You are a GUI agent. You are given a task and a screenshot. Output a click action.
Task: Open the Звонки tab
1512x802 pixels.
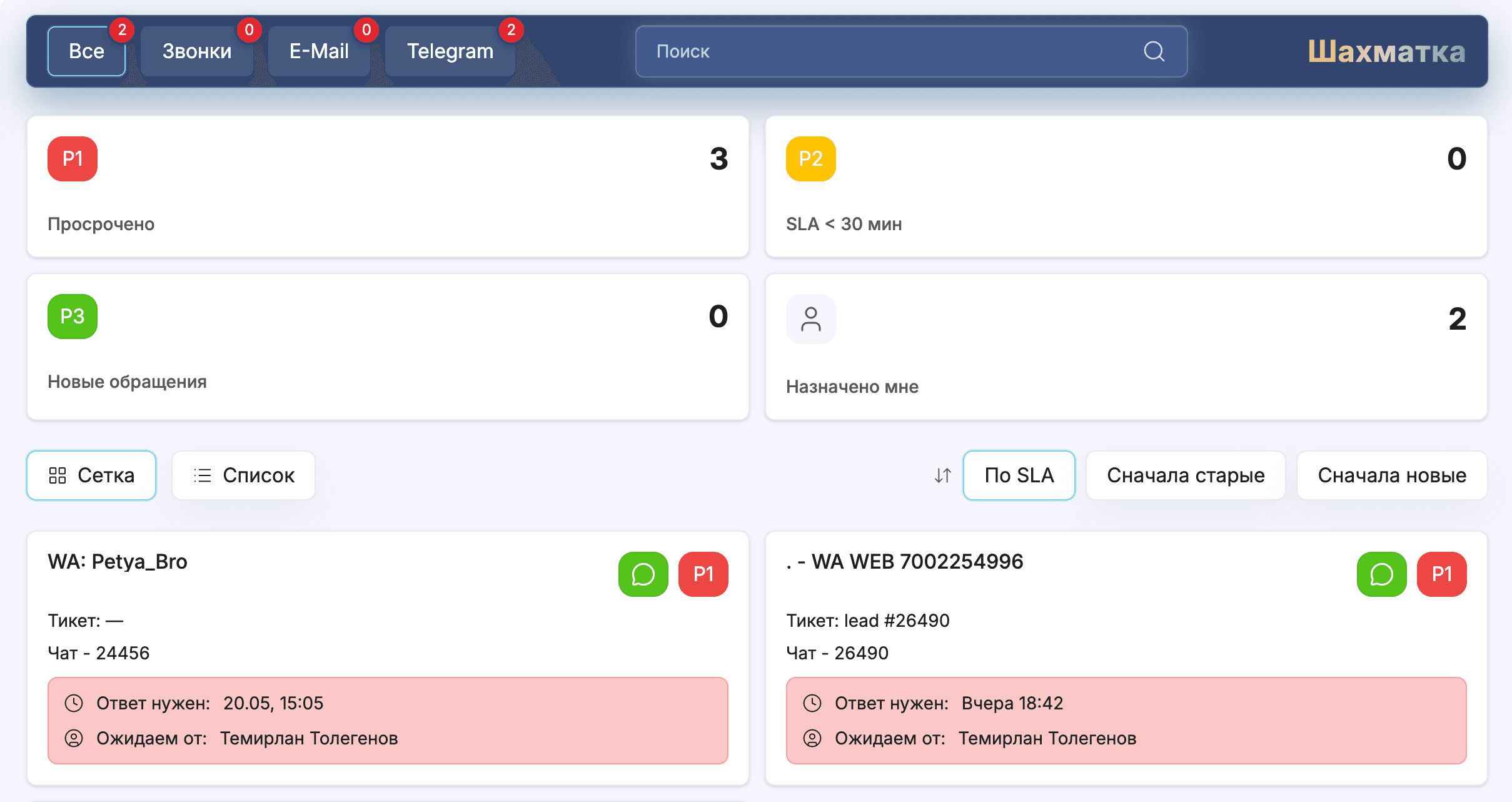[197, 51]
